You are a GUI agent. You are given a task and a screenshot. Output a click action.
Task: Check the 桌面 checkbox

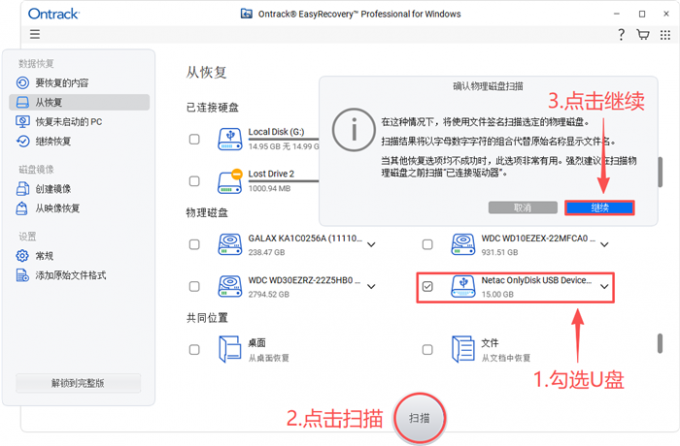(x=194, y=350)
